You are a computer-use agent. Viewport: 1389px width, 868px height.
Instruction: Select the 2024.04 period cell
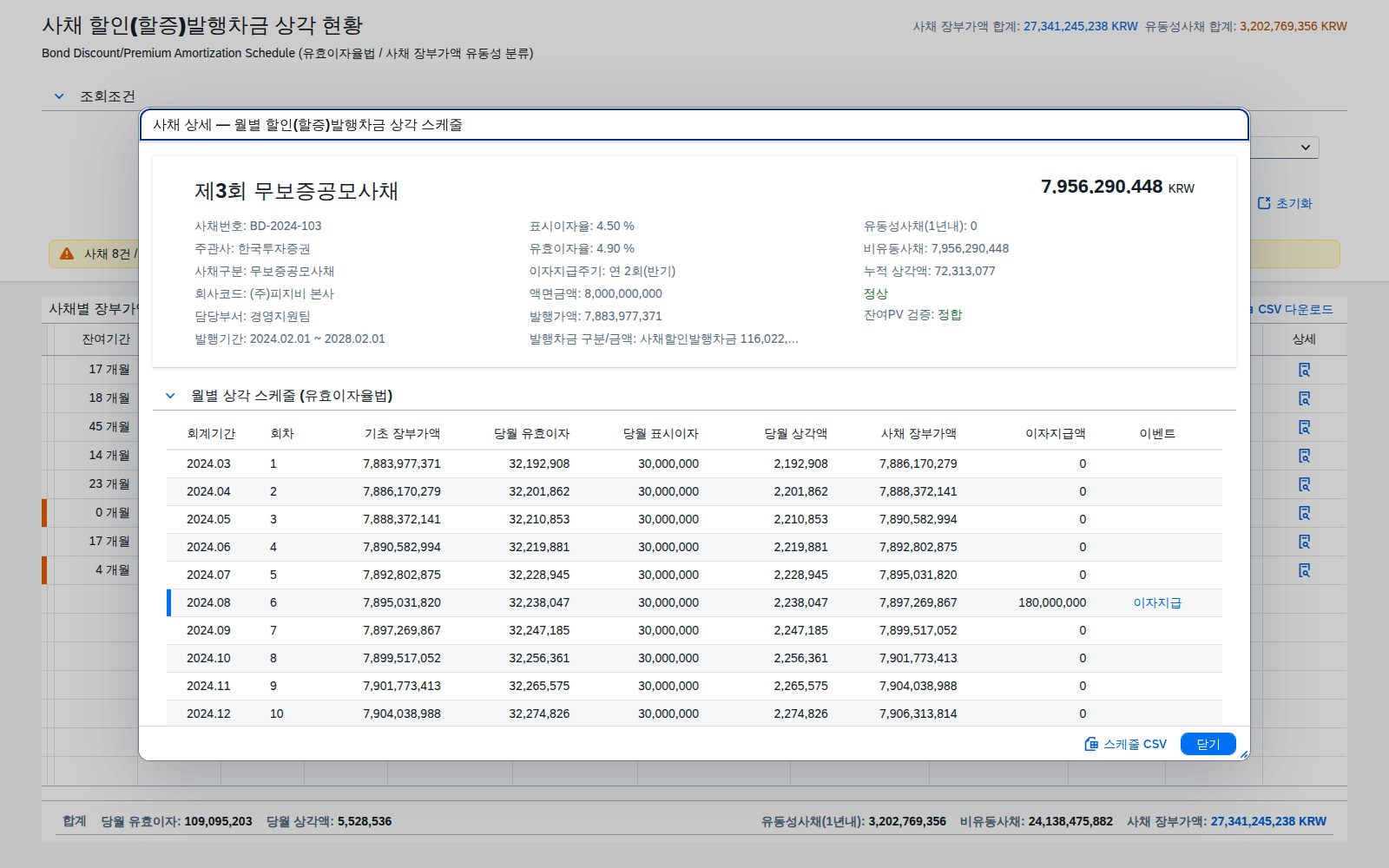(x=208, y=491)
